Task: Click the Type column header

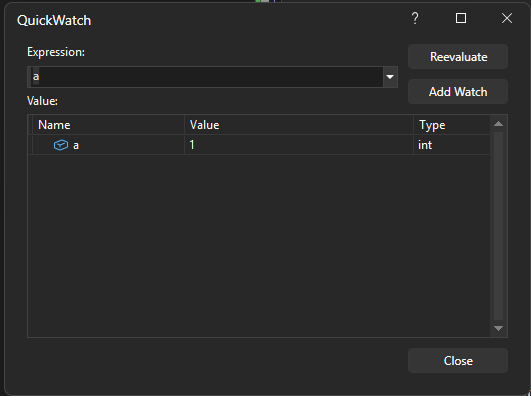Action: point(452,125)
